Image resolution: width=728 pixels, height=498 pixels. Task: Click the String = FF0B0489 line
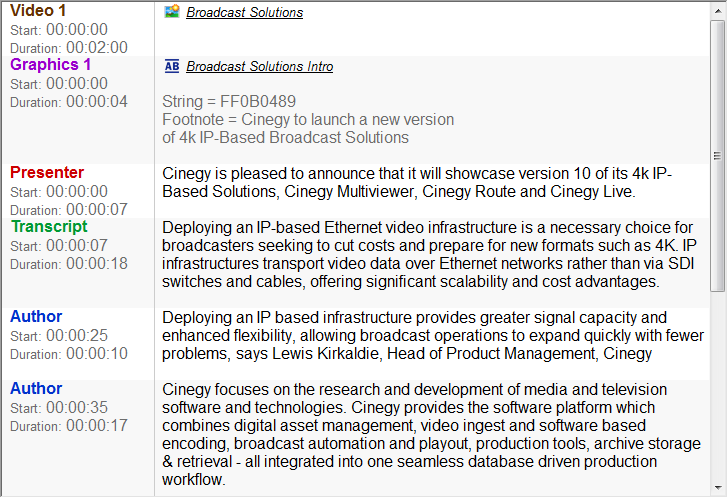tap(229, 102)
